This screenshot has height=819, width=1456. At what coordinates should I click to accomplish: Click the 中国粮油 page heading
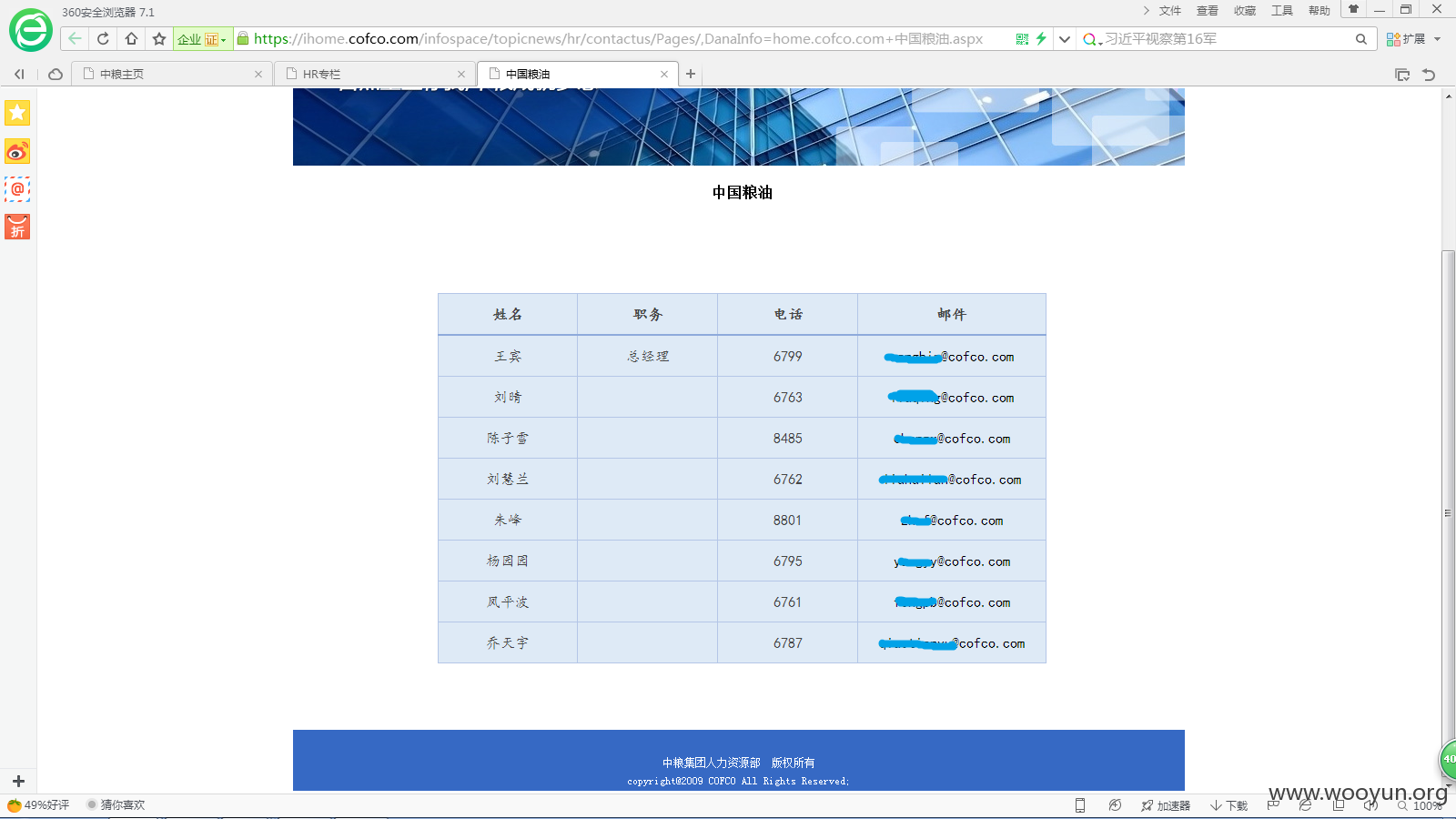pyautogui.click(x=743, y=192)
